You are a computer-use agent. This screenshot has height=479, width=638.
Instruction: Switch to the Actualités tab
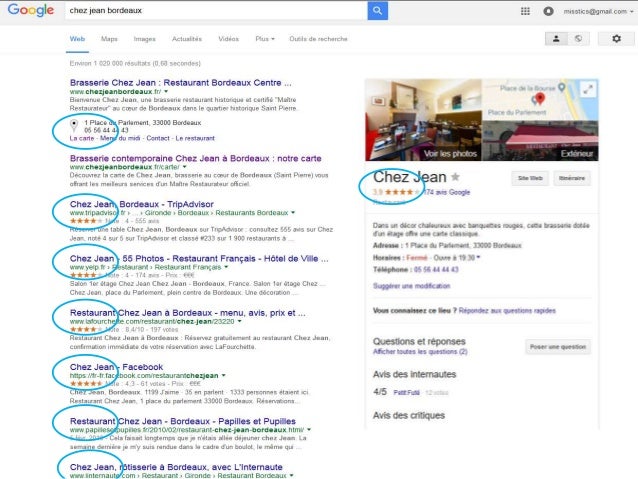[187, 39]
